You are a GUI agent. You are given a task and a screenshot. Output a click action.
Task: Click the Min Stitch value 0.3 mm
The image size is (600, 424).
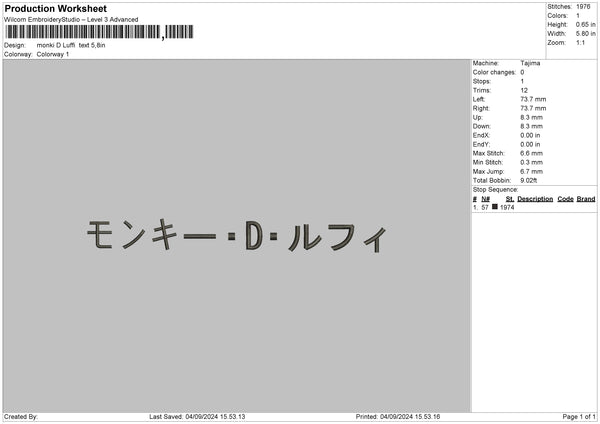[532, 163]
